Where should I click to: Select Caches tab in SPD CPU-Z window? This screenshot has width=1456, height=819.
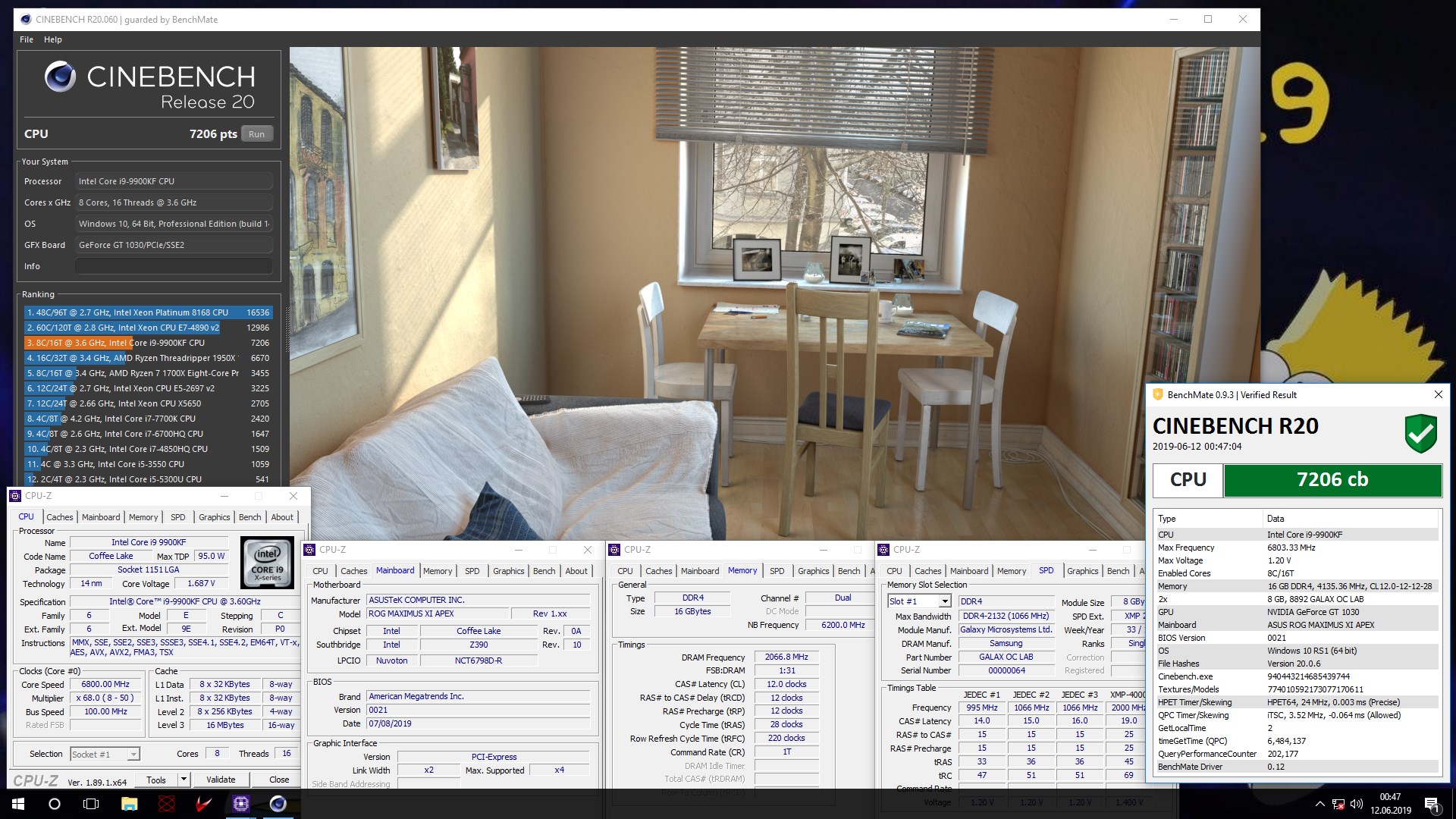927,571
